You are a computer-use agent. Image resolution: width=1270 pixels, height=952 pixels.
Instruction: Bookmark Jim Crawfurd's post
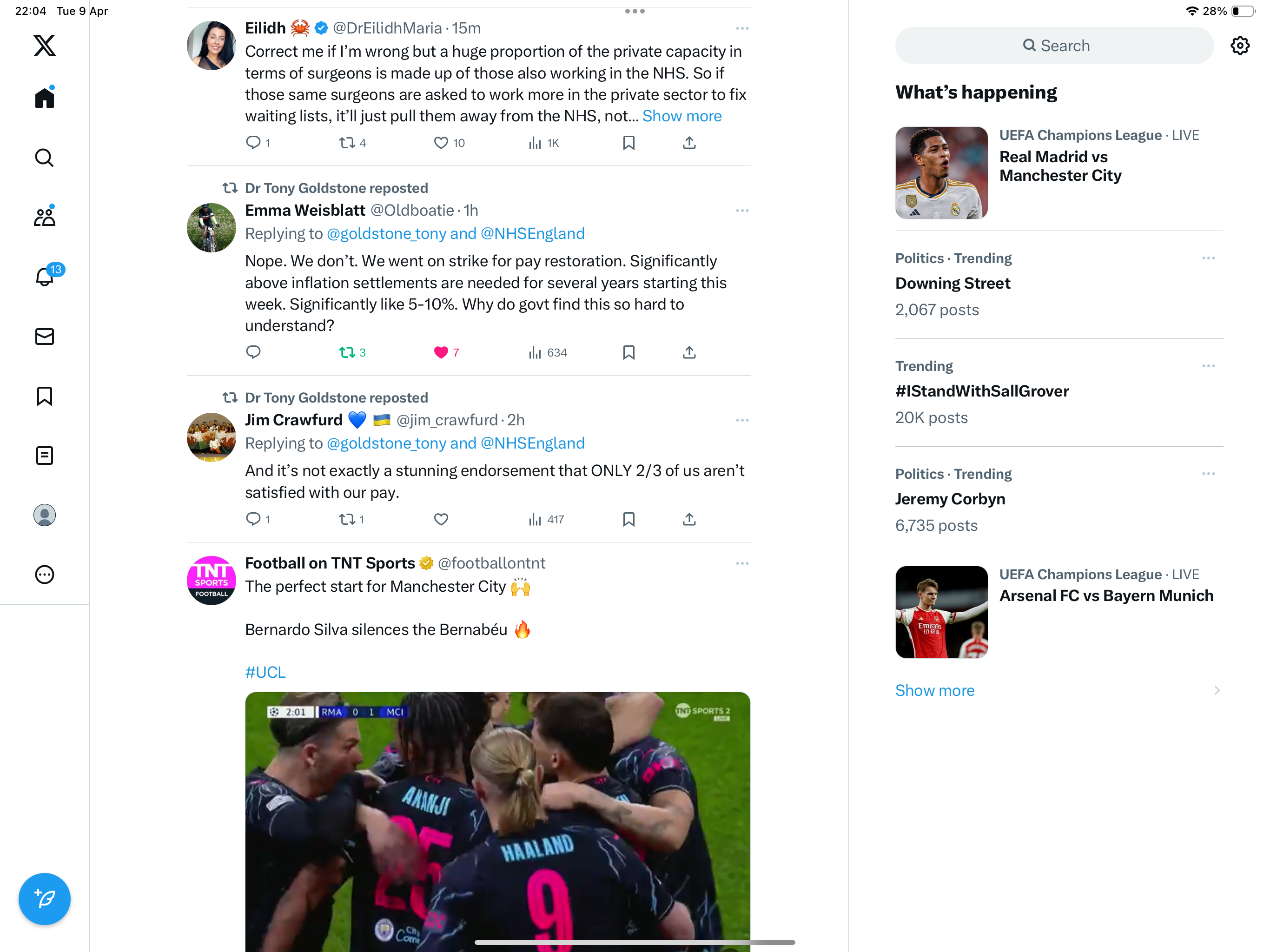628,520
